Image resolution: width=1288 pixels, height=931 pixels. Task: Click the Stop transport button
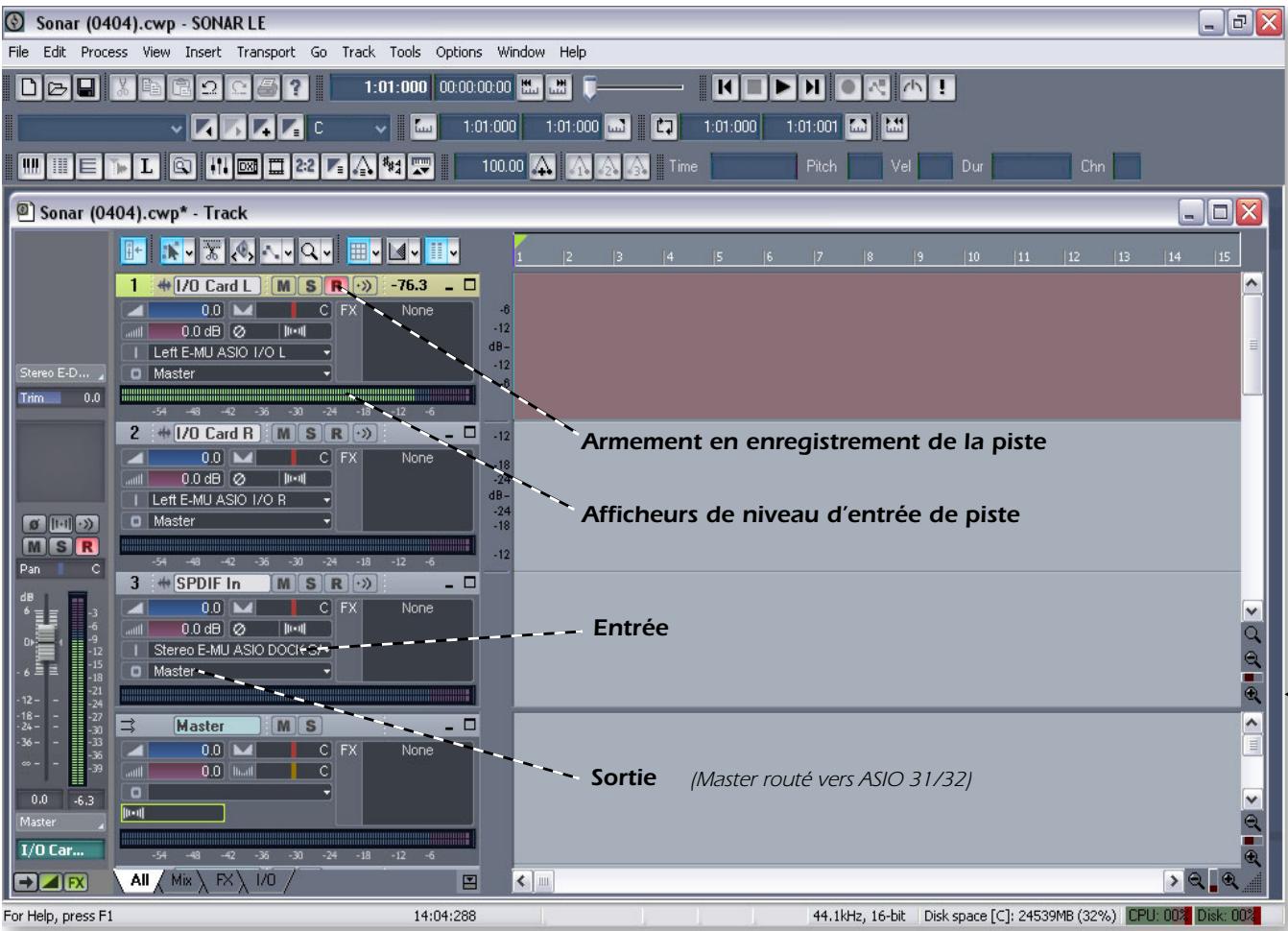[x=754, y=88]
